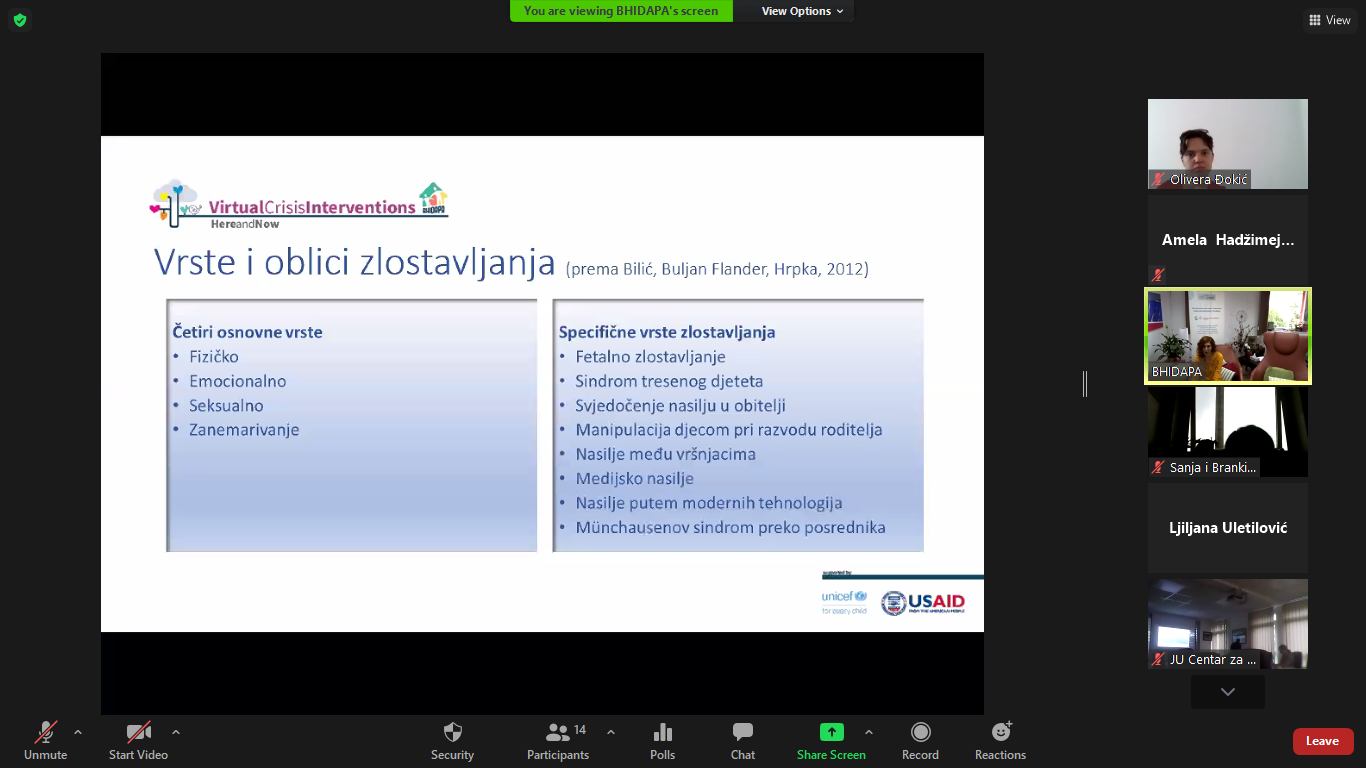Switch layout using the View button
The image size is (1366, 768).
tap(1329, 20)
